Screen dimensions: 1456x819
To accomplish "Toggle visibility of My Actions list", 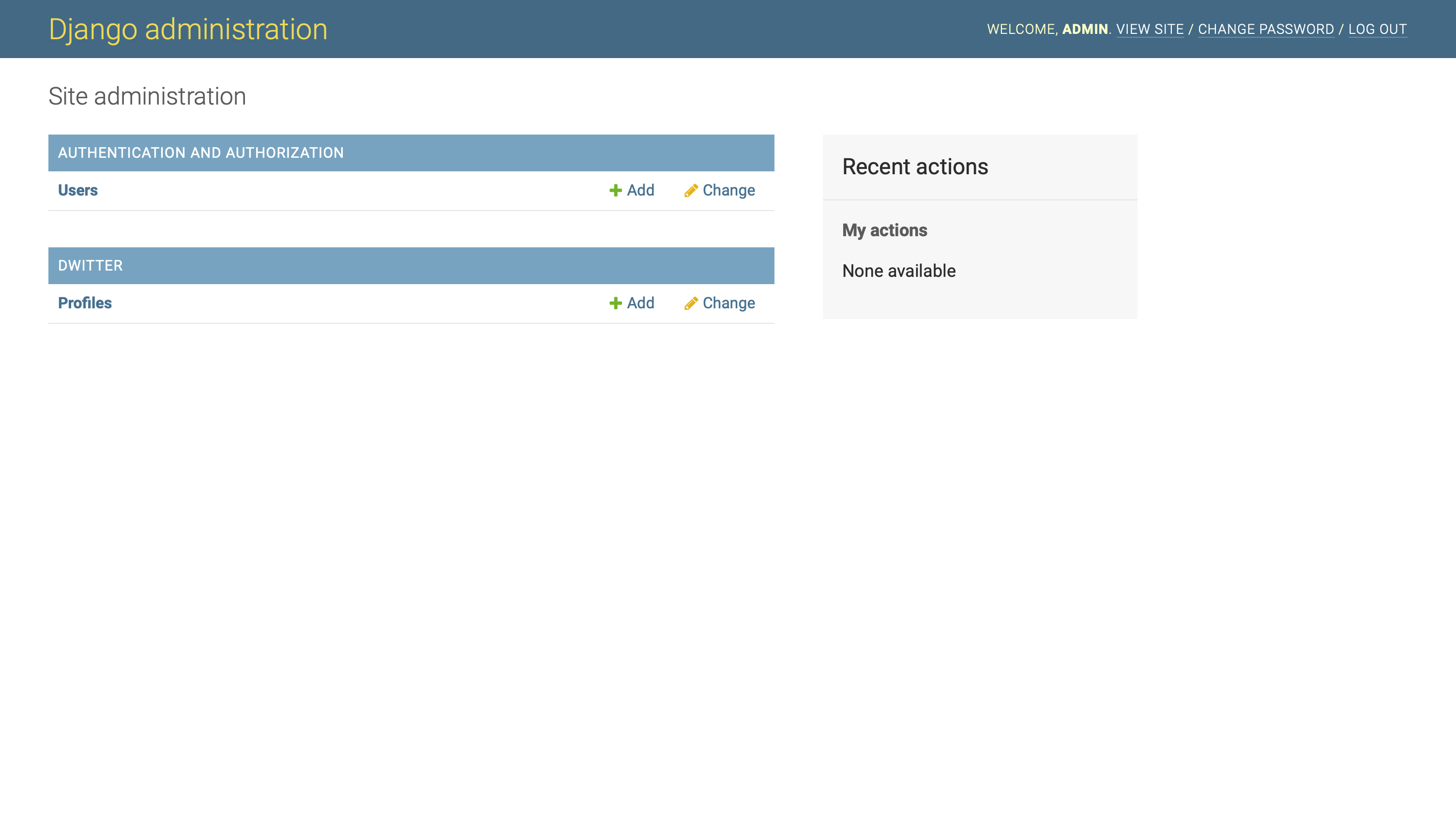I will 884,230.
